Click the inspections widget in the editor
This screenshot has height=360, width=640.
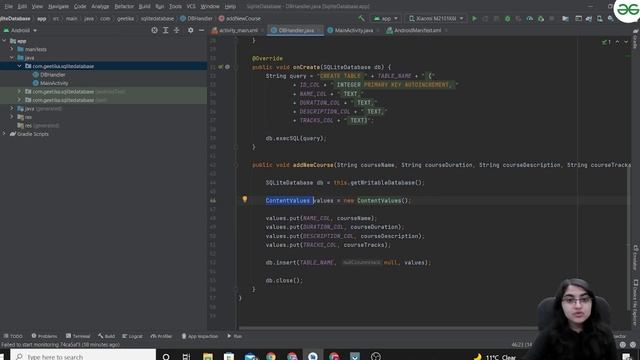pyautogui.click(x=606, y=42)
